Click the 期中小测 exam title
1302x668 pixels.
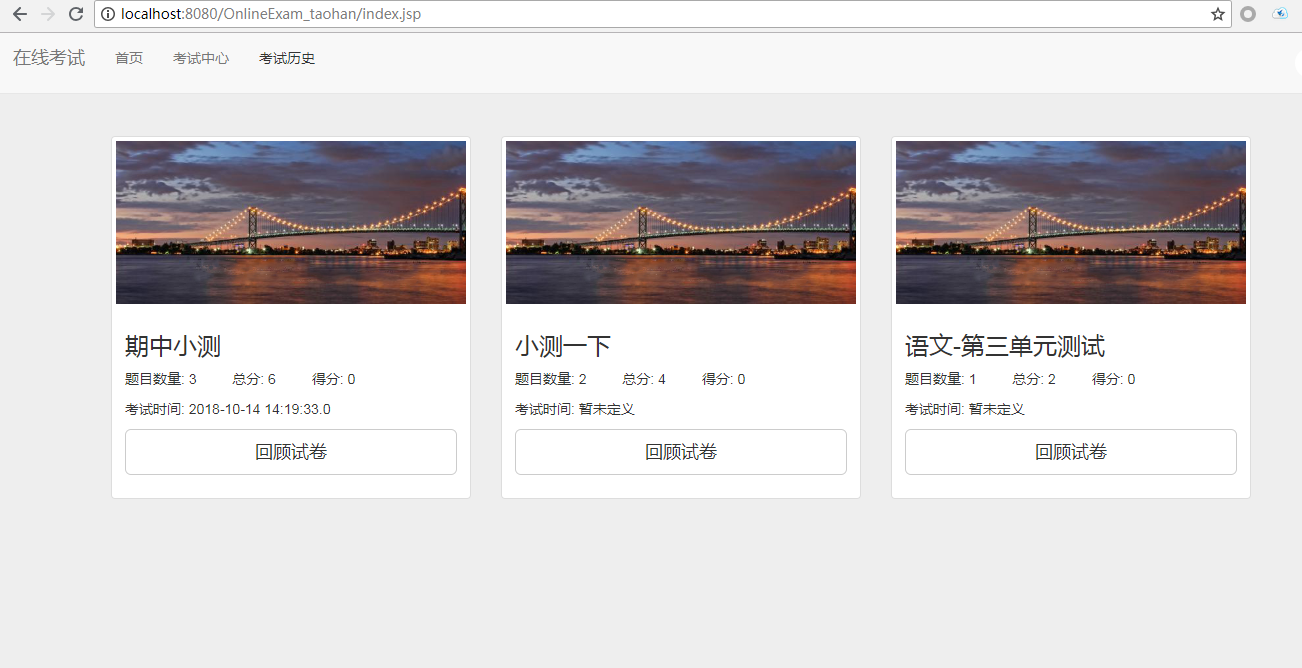[x=173, y=347]
